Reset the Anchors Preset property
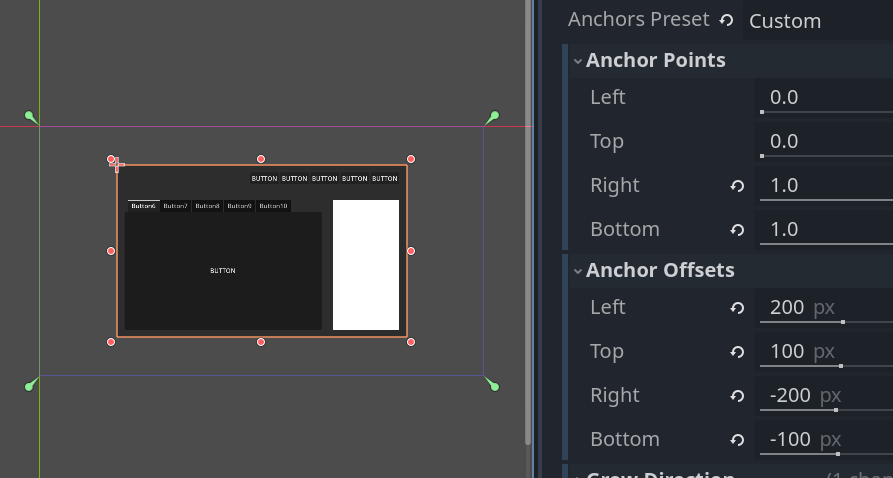This screenshot has height=478, width=893. point(726,21)
